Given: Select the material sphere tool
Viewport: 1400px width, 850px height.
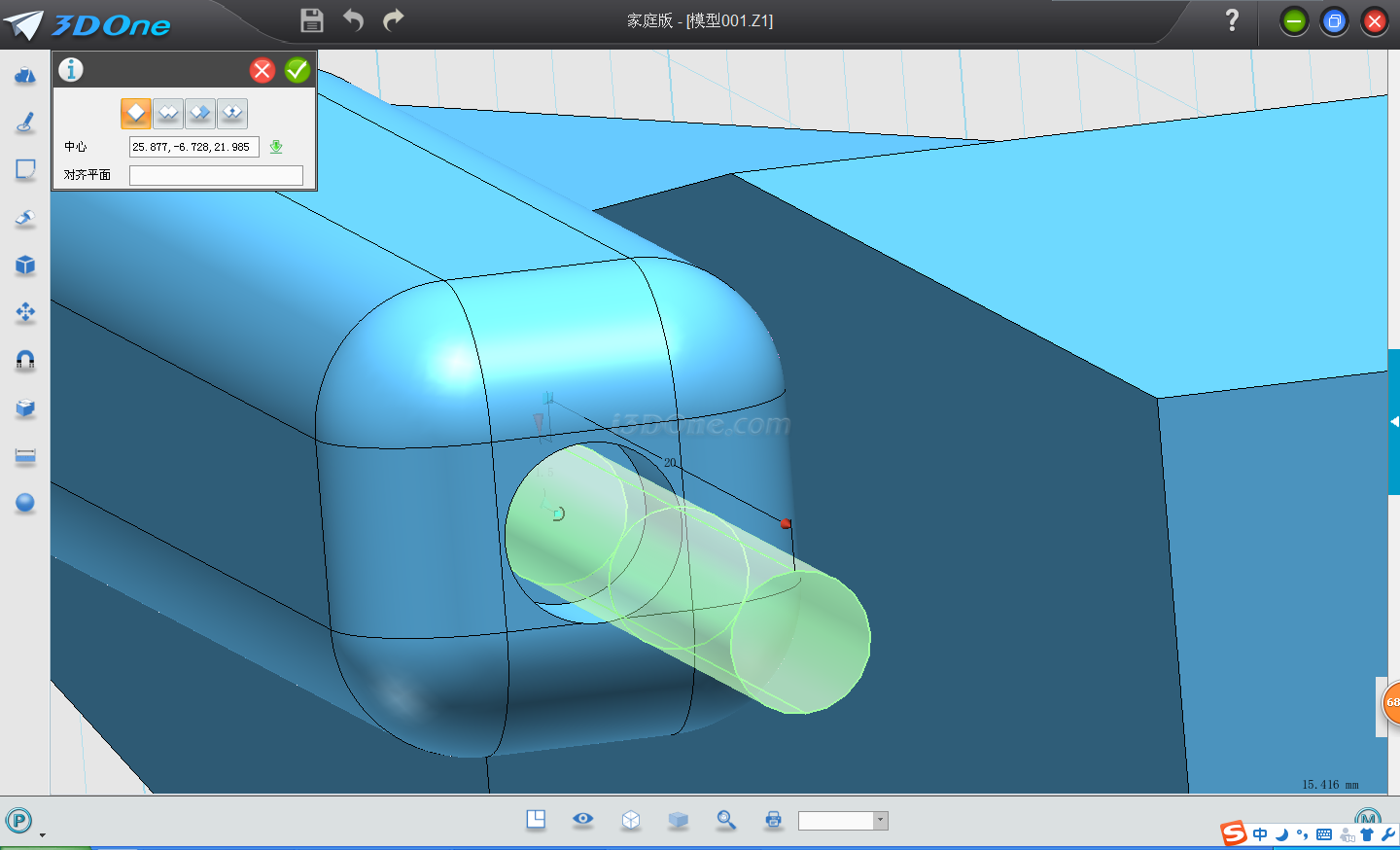Looking at the screenshot, I should point(25,503).
